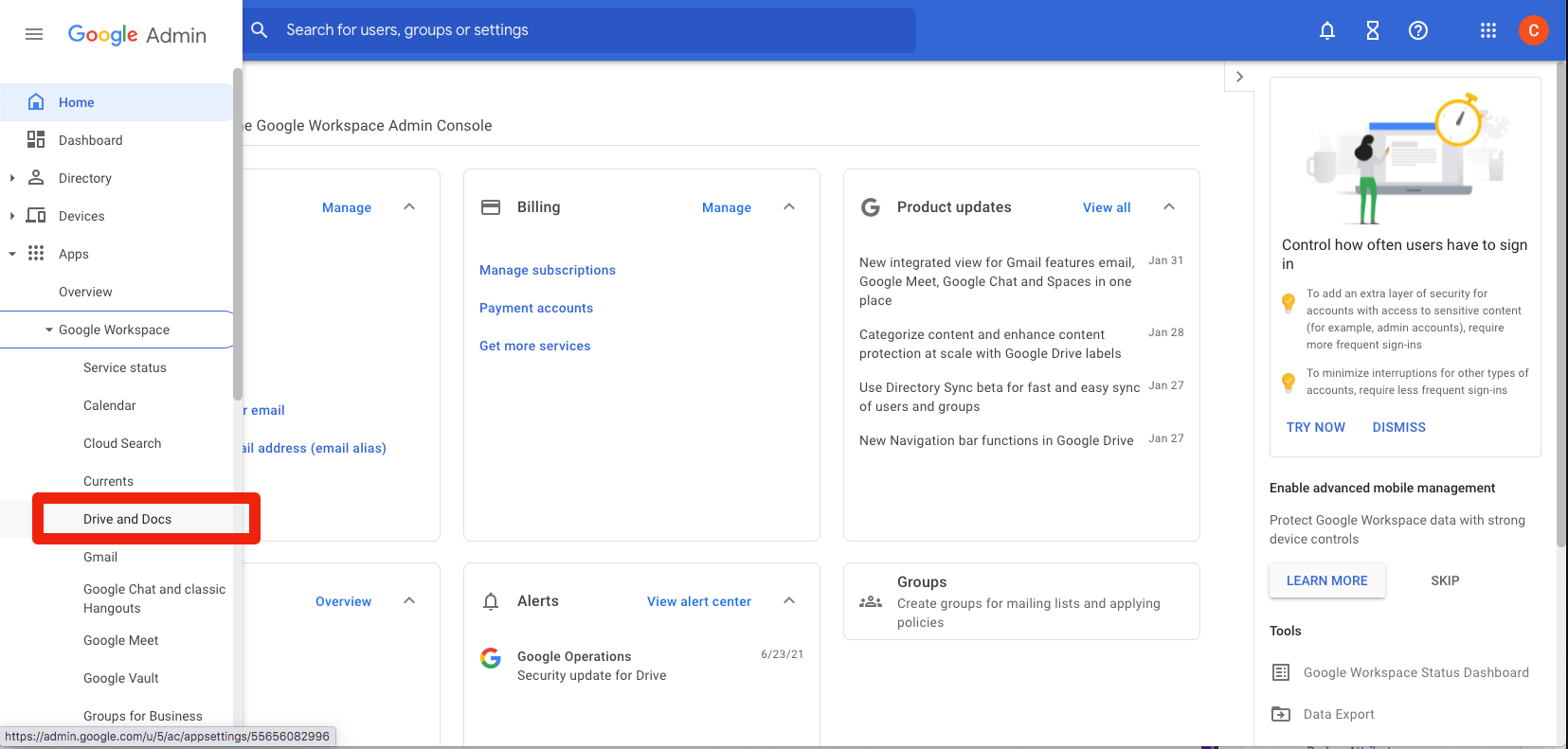Open the Manage subscriptions link
This screenshot has height=749, width=1568.
tap(547, 270)
